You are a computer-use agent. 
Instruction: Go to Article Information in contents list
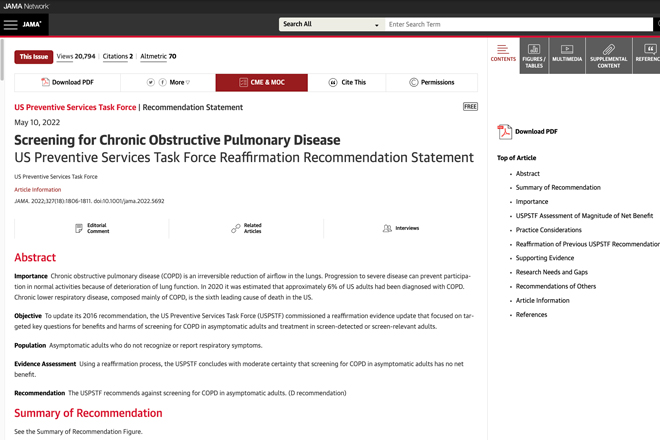coord(542,300)
